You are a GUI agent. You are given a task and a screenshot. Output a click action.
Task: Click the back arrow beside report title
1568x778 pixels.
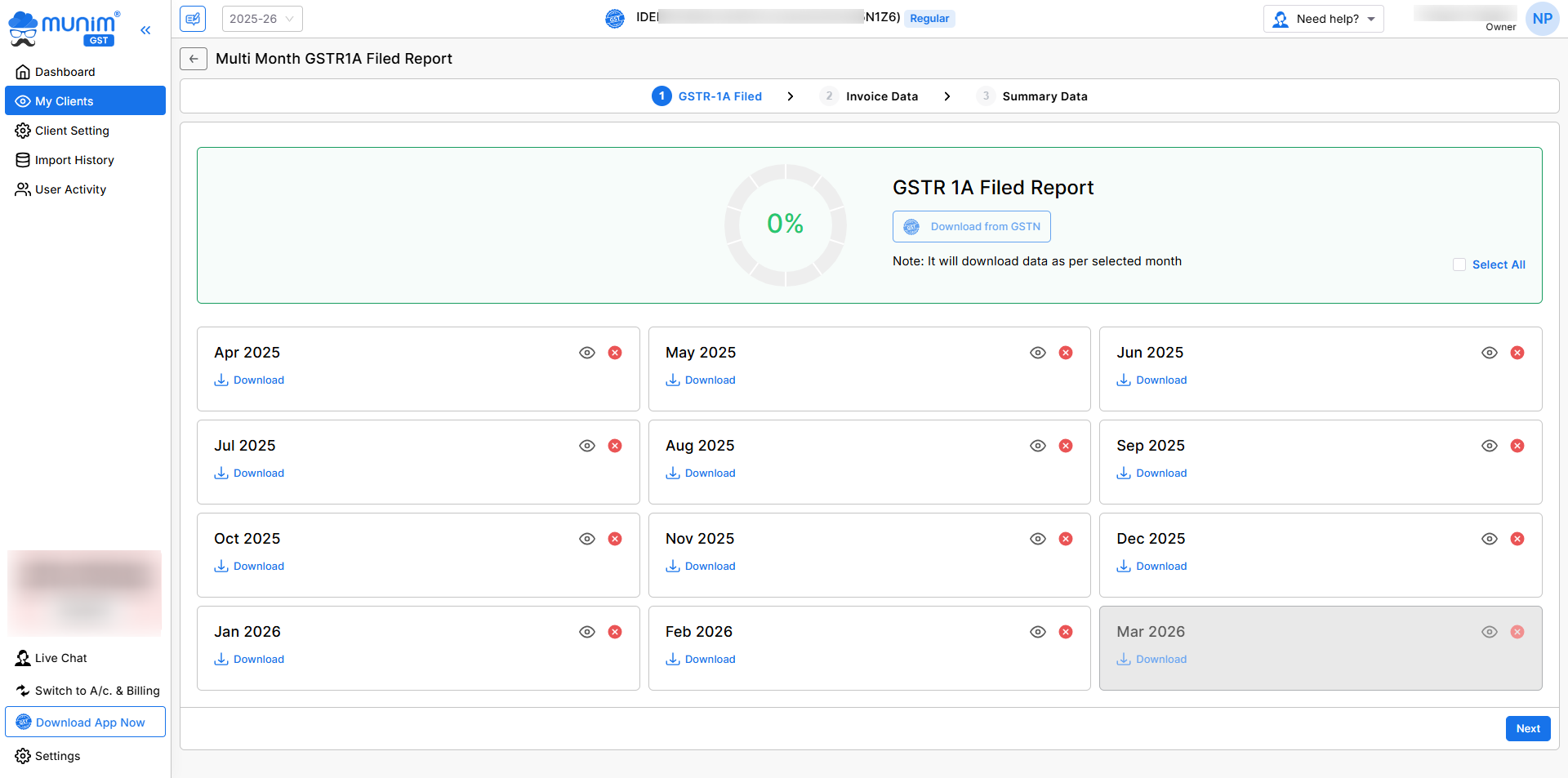click(x=194, y=59)
